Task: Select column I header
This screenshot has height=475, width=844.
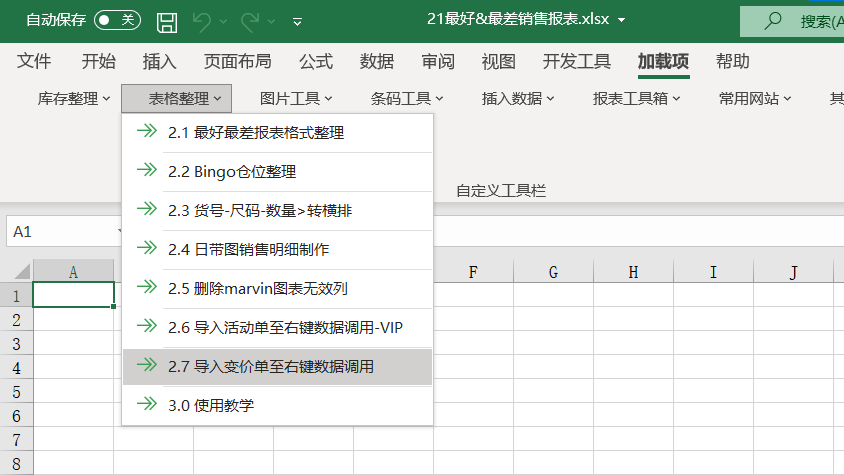Action: point(713,271)
